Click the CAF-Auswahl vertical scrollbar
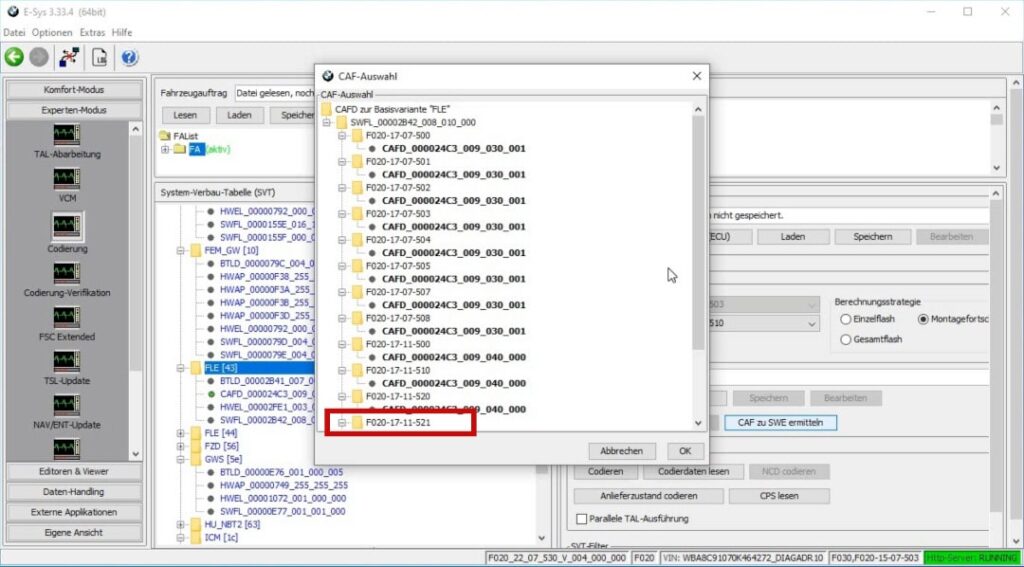Viewport: 1024px width, 567px height. pos(698,230)
